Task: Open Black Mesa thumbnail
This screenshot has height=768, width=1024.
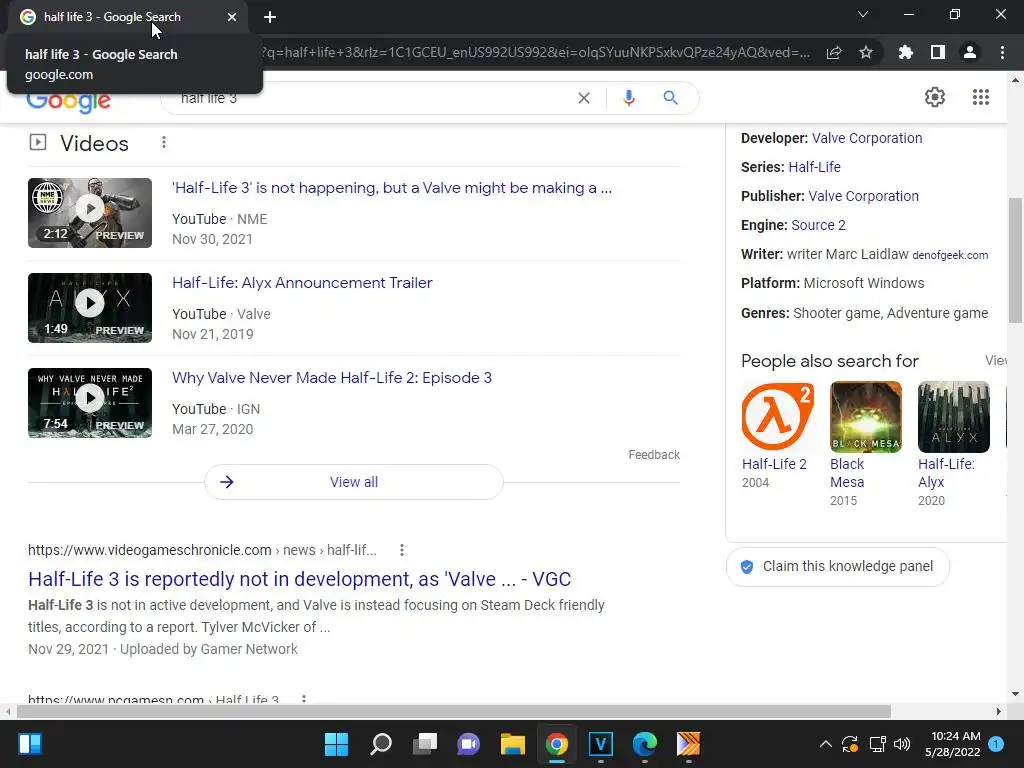Action: pos(865,417)
